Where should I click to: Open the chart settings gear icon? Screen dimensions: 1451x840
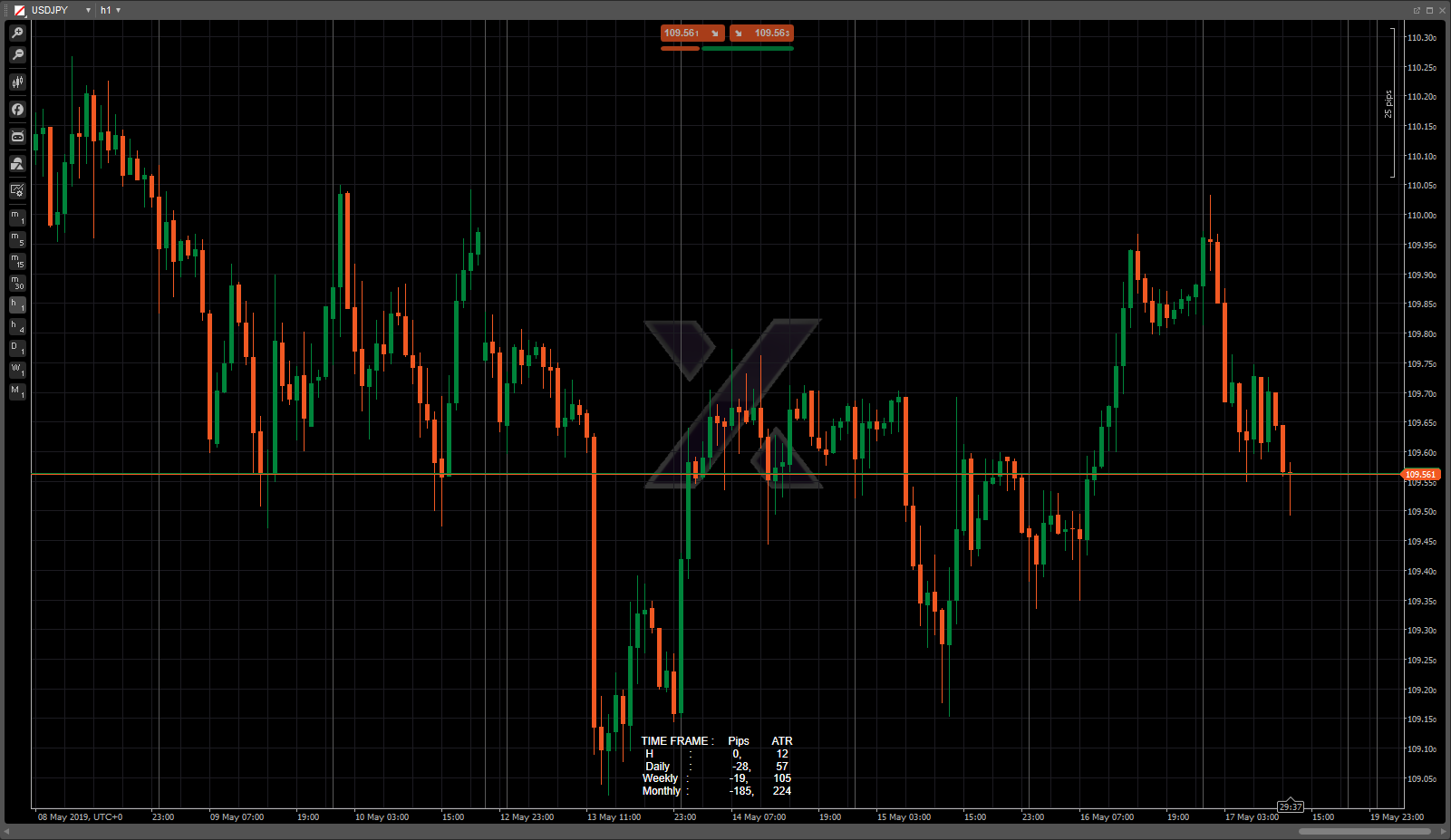[17, 190]
